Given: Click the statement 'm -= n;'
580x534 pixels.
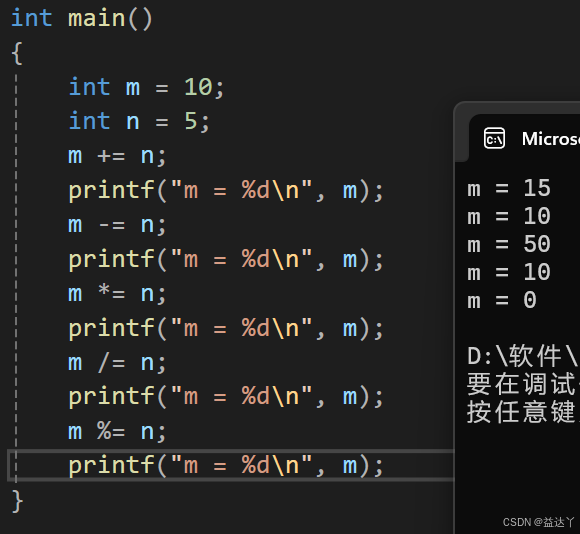Looking at the screenshot, I should 117,225.
